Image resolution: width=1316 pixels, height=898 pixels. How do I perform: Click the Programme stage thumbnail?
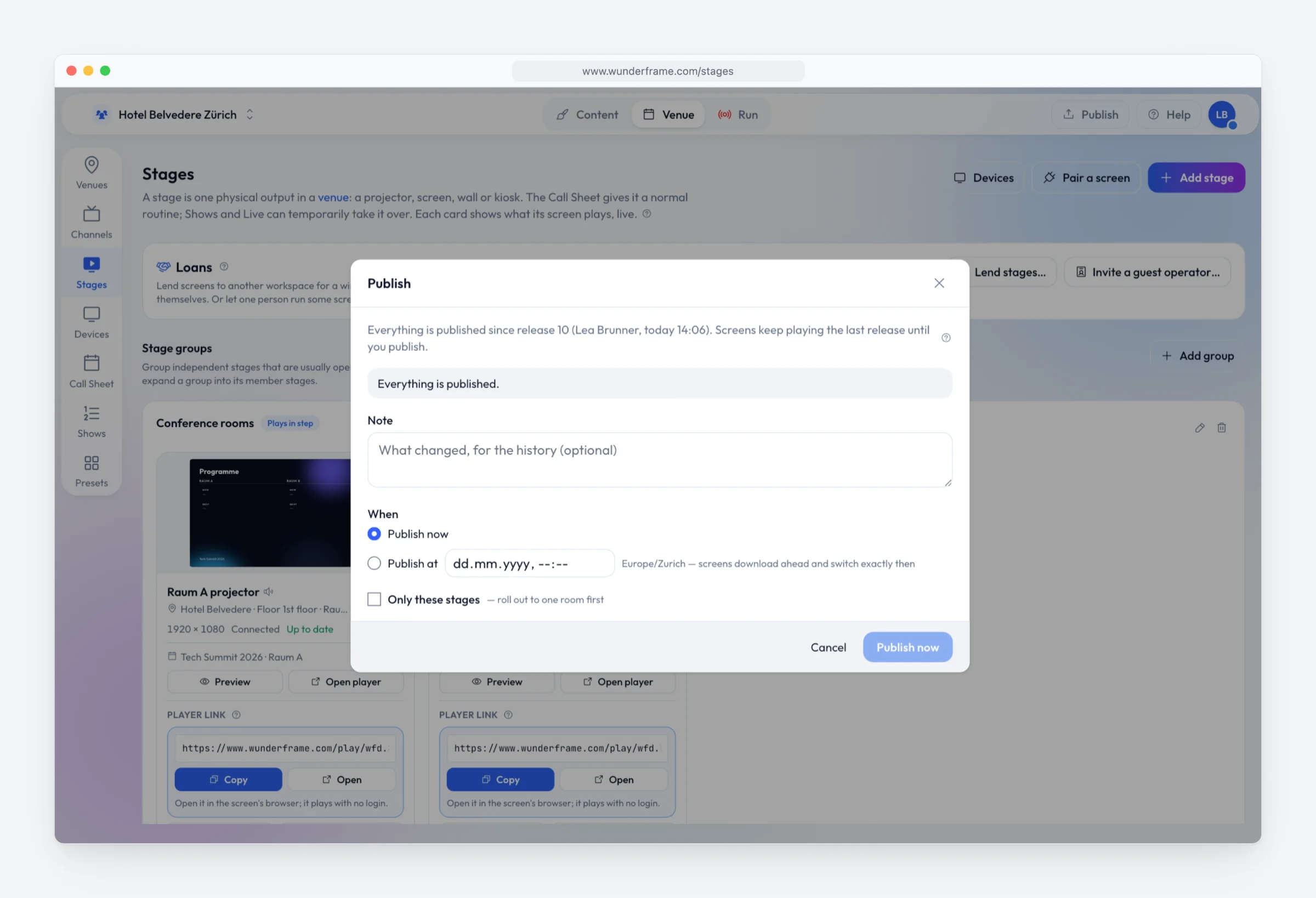(x=270, y=513)
